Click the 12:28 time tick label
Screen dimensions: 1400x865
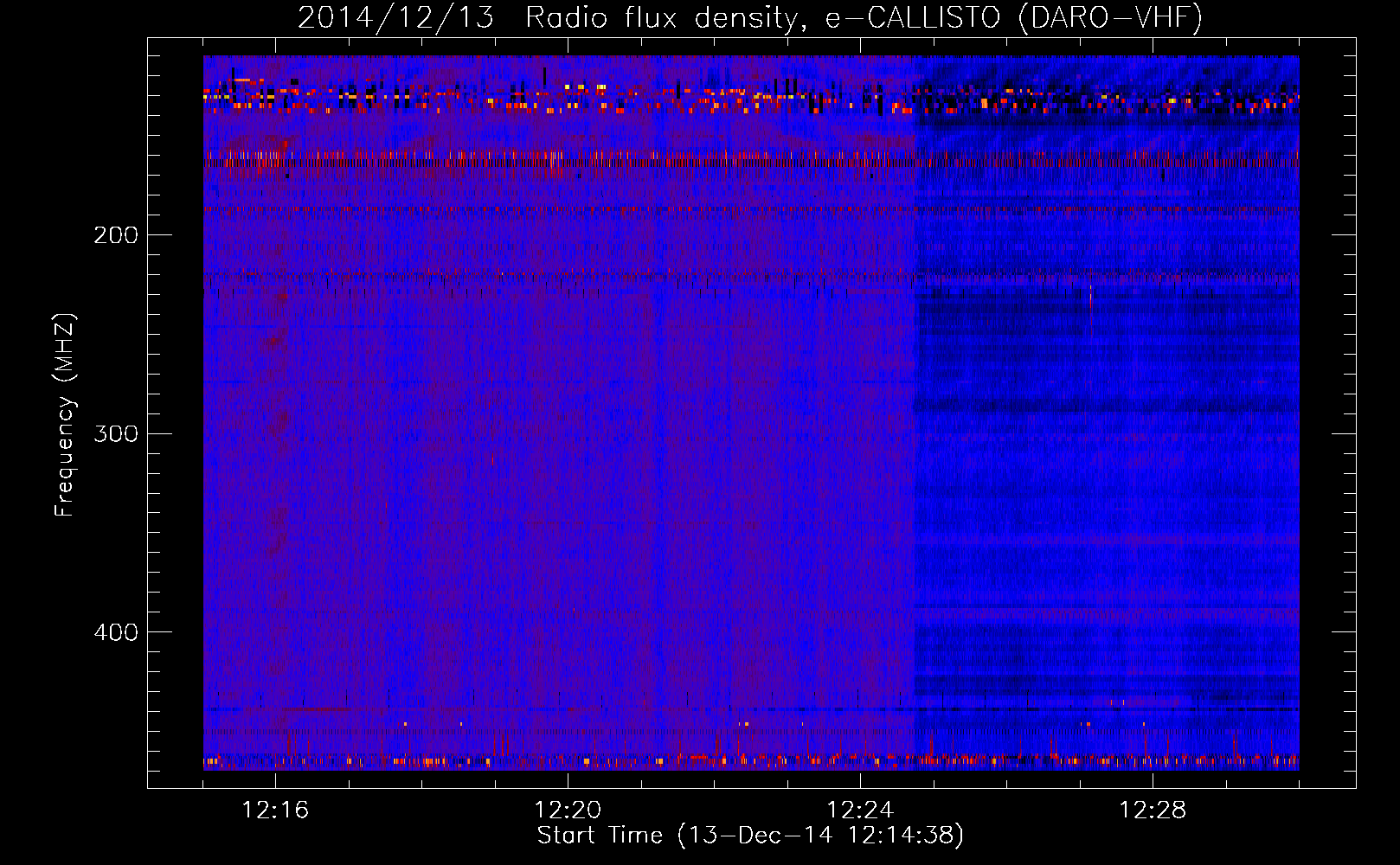point(1153,811)
